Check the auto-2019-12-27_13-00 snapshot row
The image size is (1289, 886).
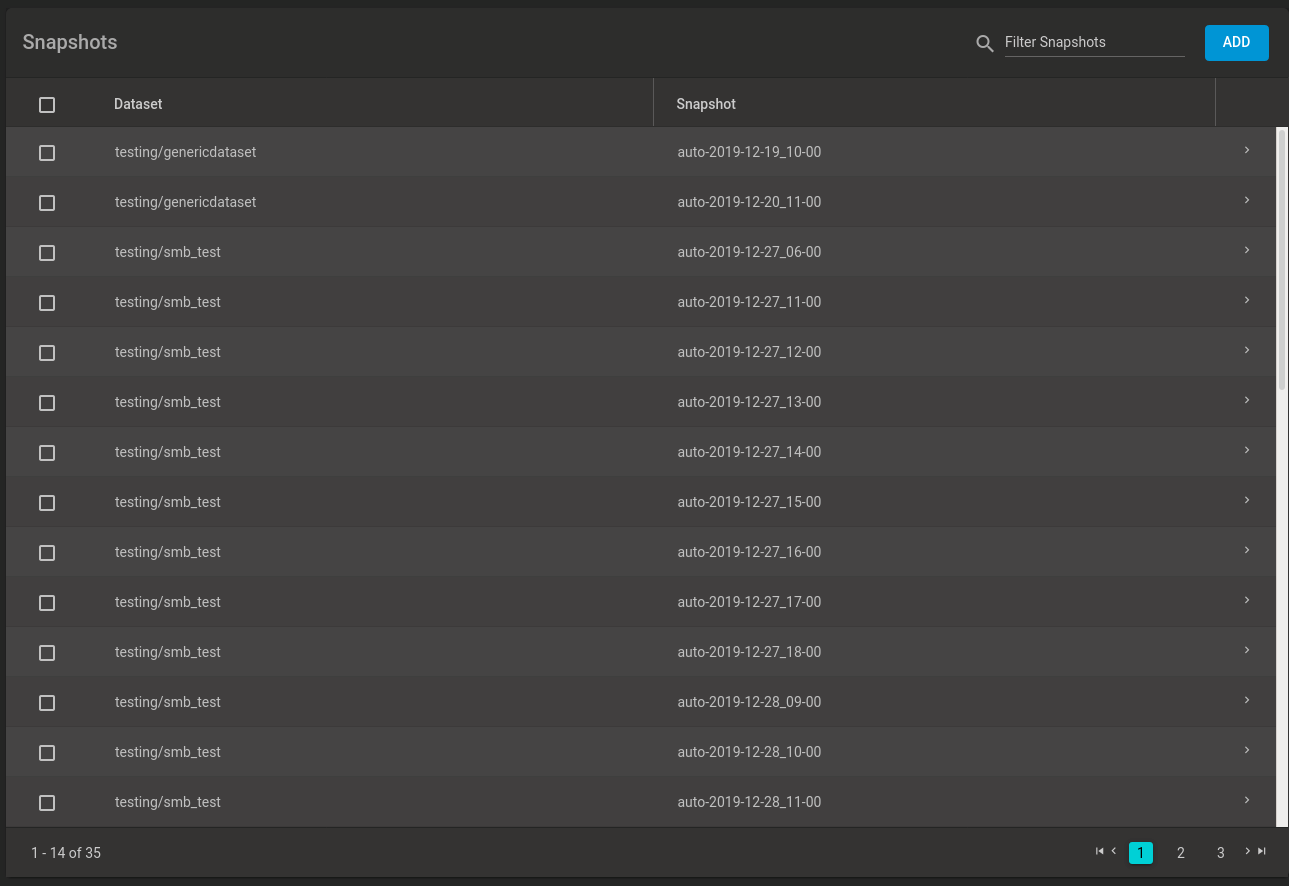(47, 403)
